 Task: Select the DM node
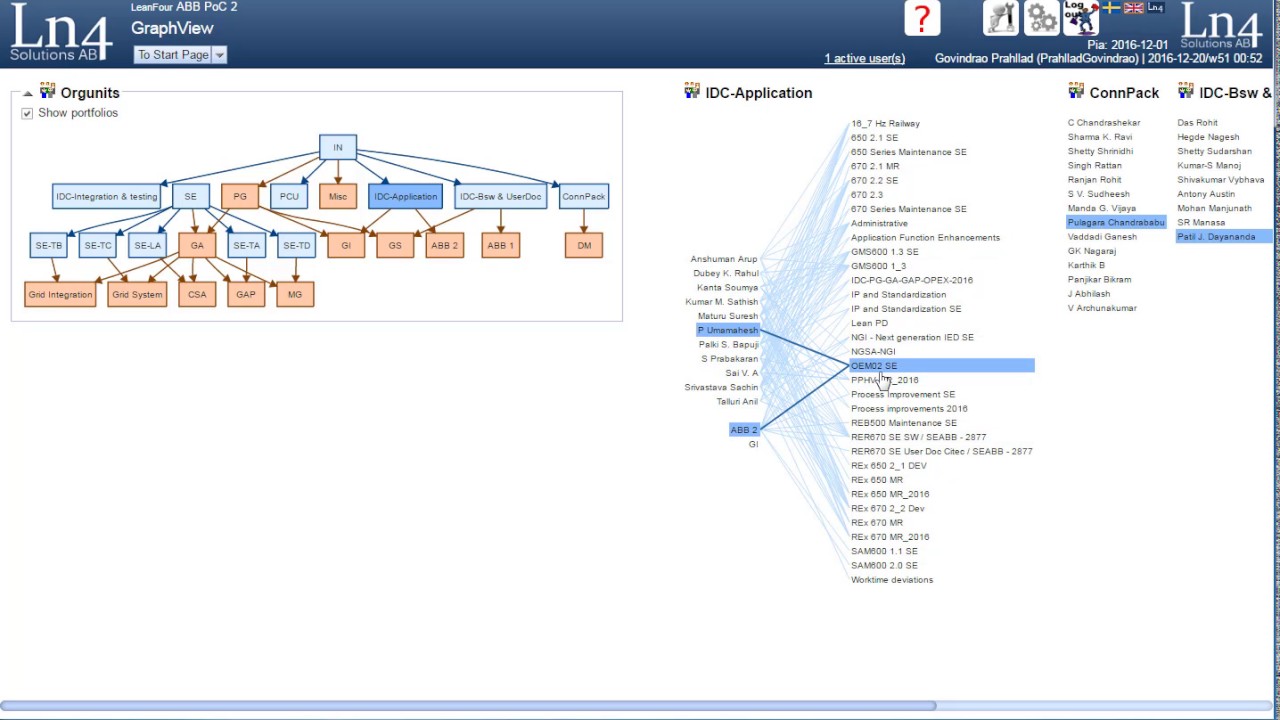(584, 245)
